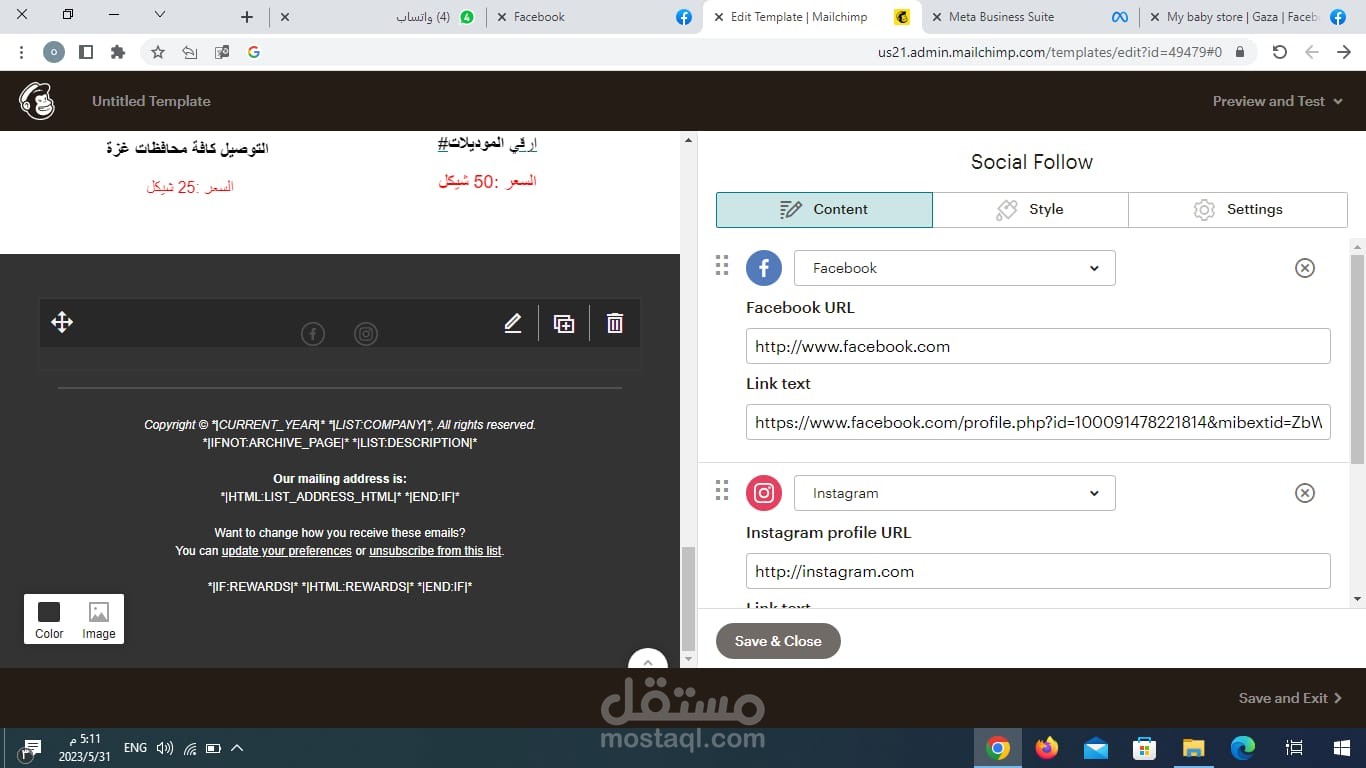Screen dimensions: 1366x768
Task: Click the duplicate block icon
Action: click(x=564, y=322)
